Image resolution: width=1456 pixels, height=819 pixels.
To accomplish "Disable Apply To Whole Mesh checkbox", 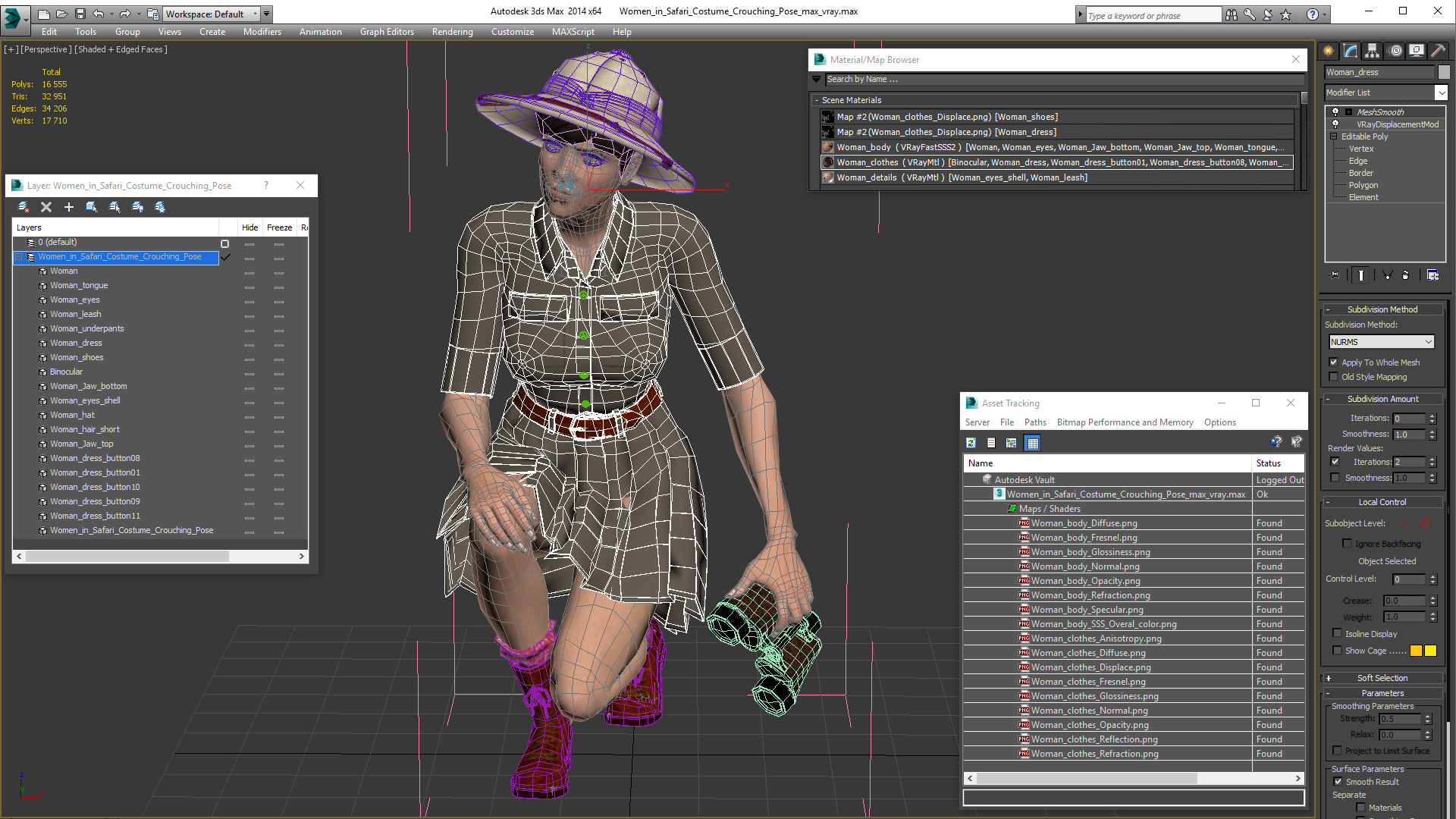I will pos(1334,362).
